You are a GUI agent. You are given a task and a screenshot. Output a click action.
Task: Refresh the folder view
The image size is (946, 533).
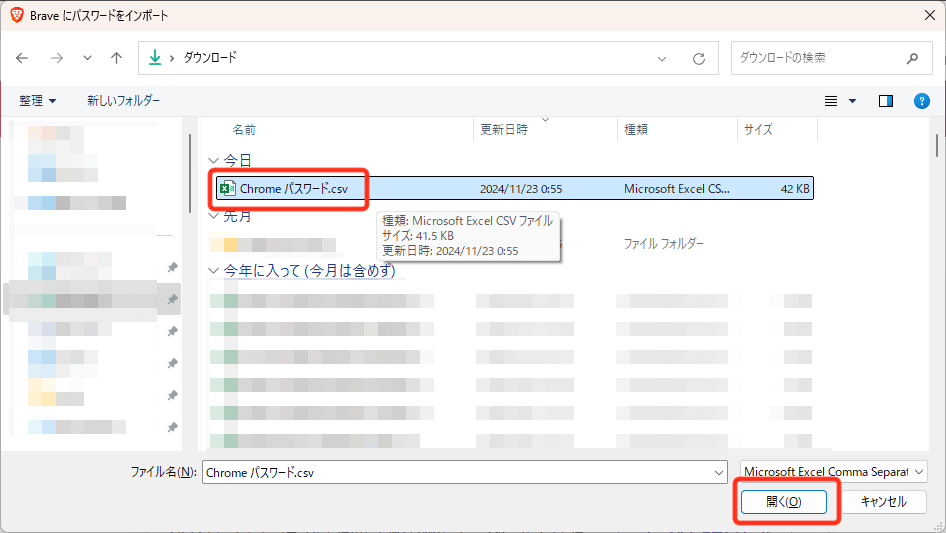(x=699, y=59)
